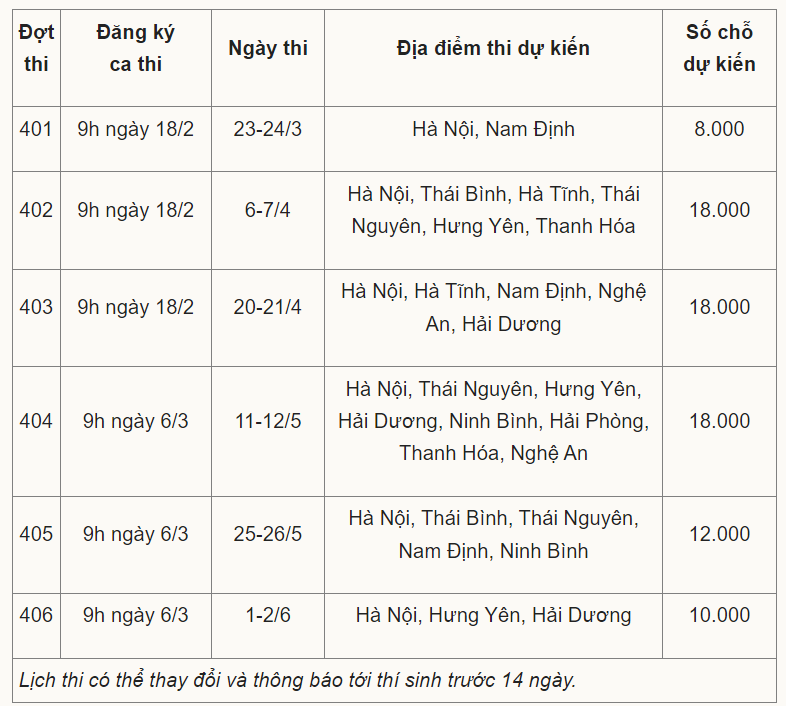The image size is (786, 706).
Task: Select exam round 401 cell
Action: (36, 129)
